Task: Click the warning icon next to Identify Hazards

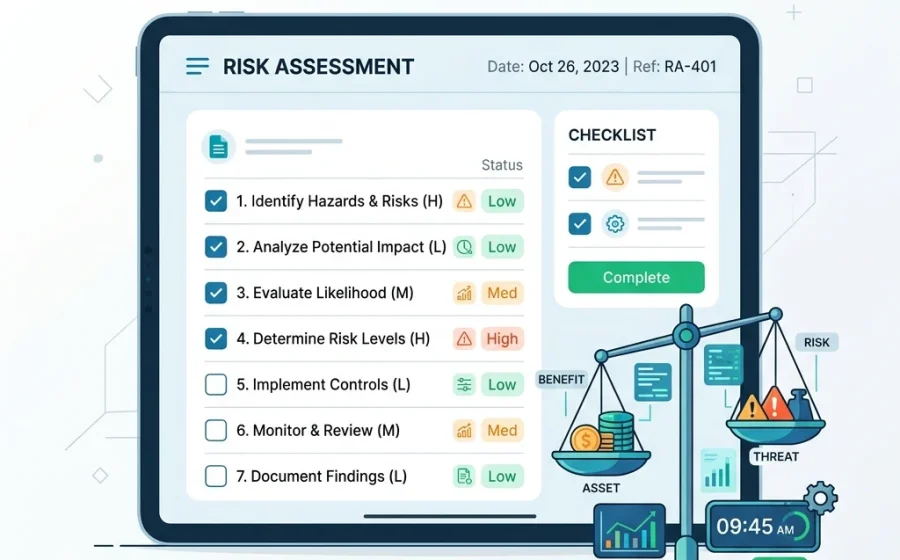Action: (464, 201)
